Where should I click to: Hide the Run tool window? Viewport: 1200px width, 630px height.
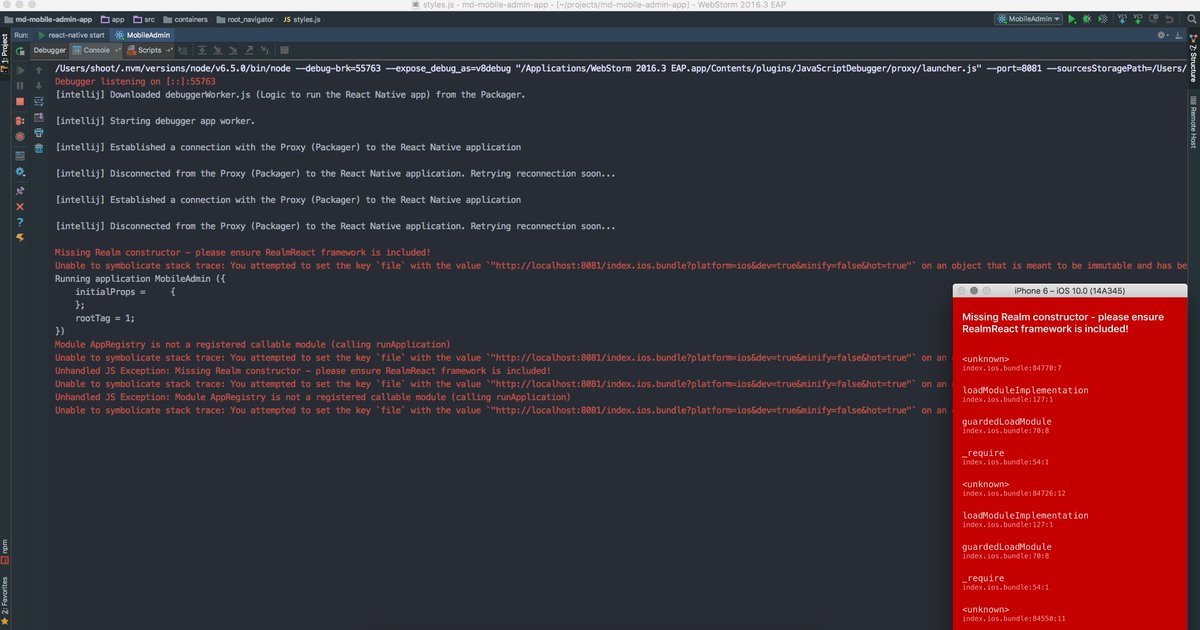pos(1177,35)
